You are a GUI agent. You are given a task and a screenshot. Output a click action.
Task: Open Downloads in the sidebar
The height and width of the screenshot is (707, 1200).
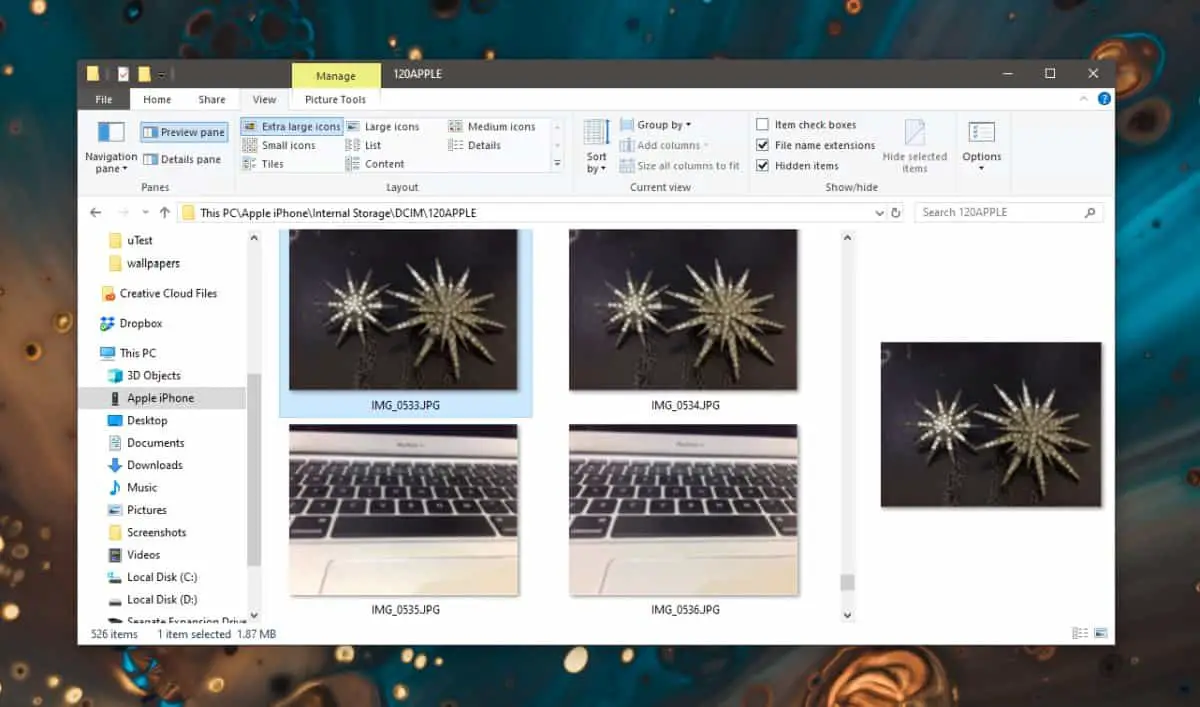pyautogui.click(x=145, y=465)
